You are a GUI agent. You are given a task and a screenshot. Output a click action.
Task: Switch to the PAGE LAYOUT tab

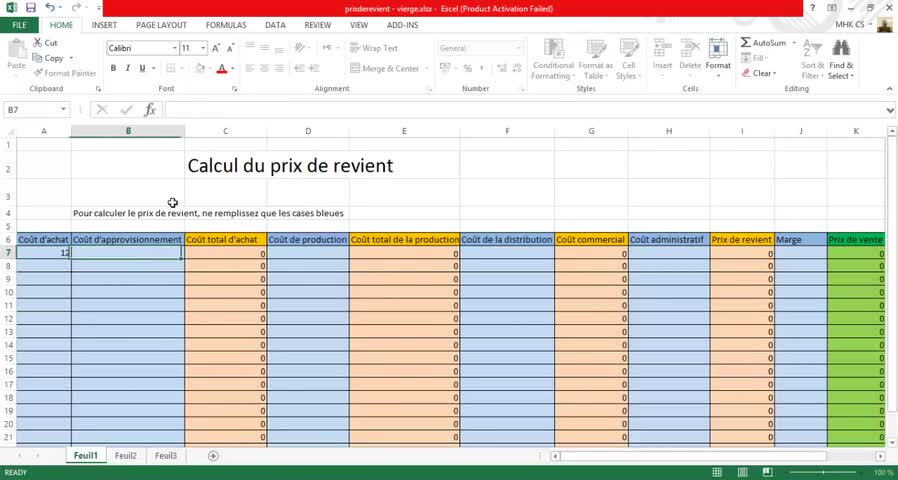[x=162, y=25]
